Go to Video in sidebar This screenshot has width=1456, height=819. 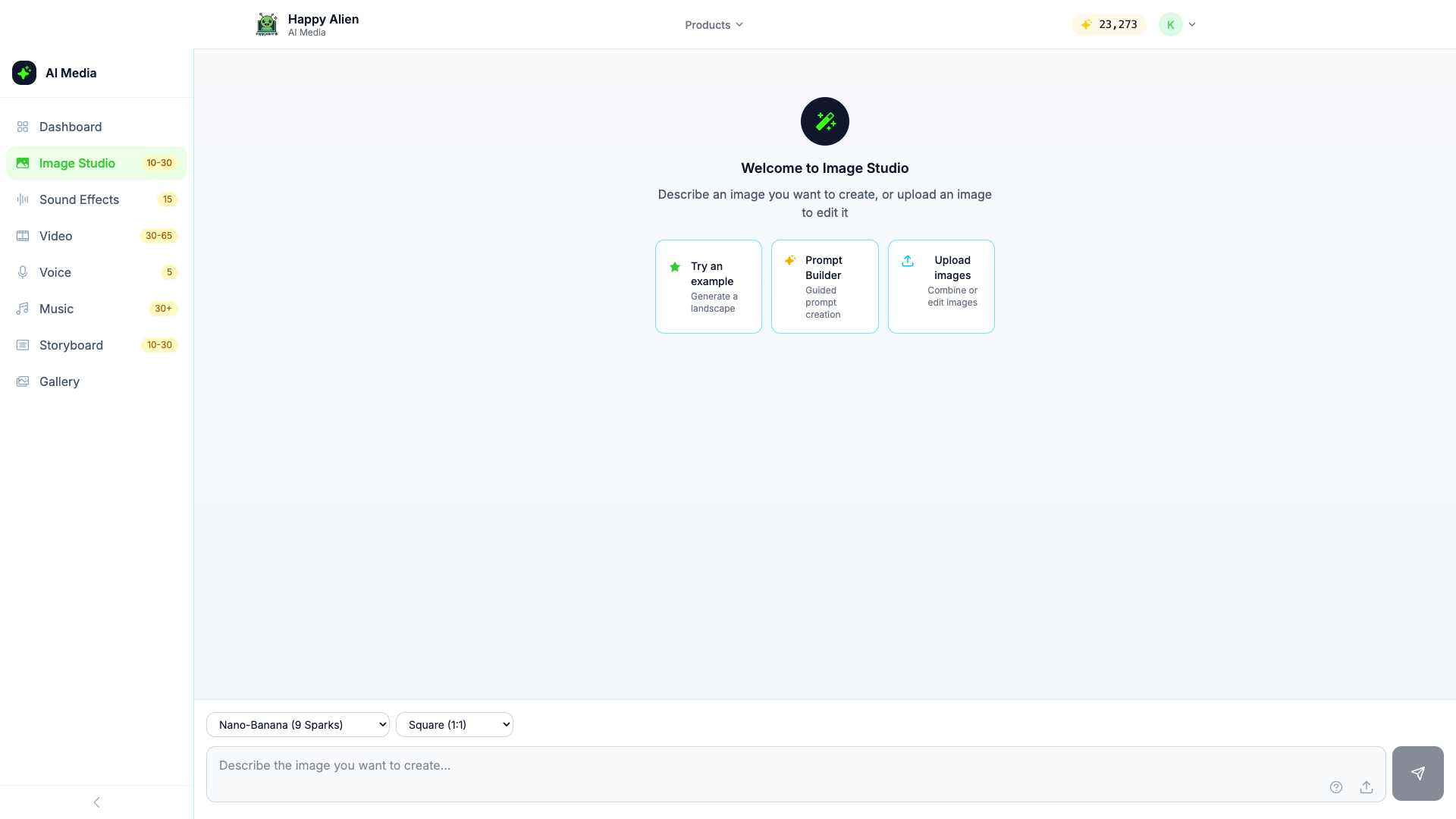tap(56, 236)
